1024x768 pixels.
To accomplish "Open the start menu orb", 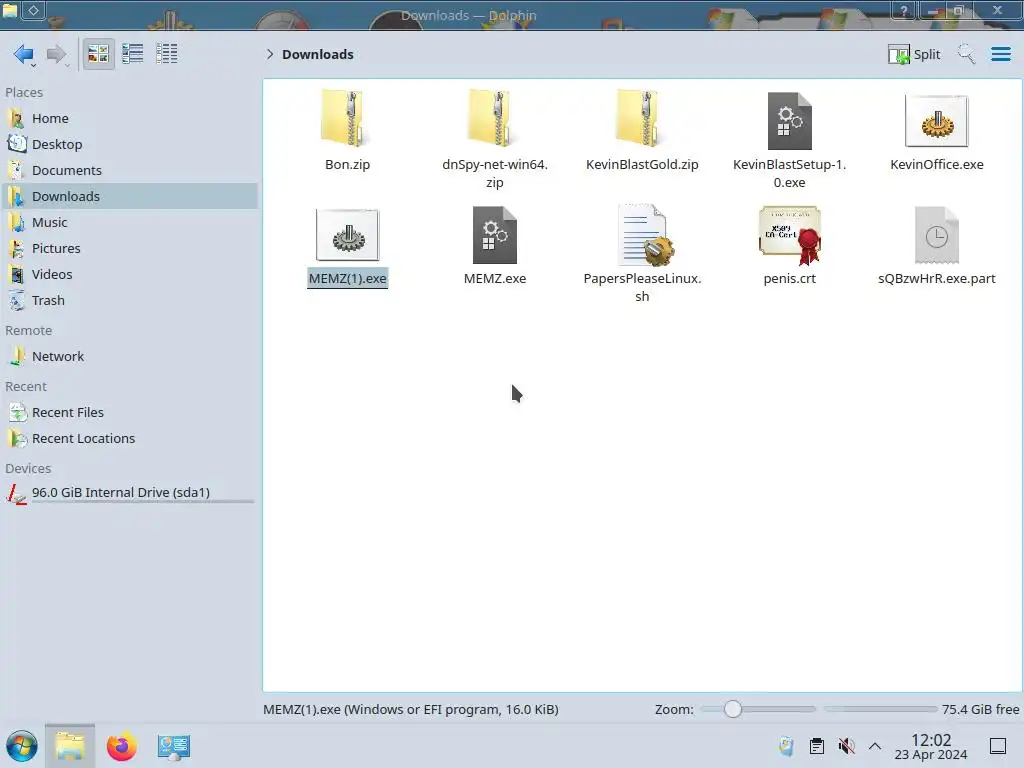I will tap(22, 746).
